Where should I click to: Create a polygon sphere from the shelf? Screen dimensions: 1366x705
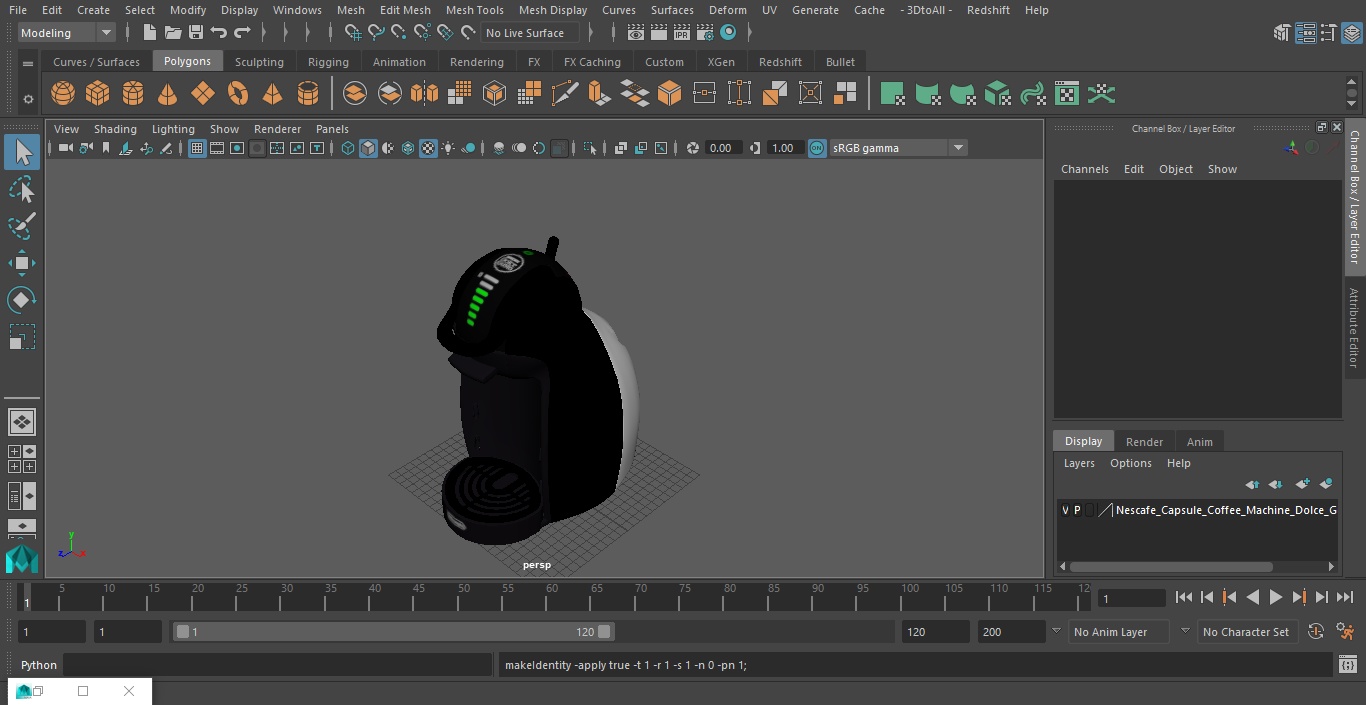point(63,94)
